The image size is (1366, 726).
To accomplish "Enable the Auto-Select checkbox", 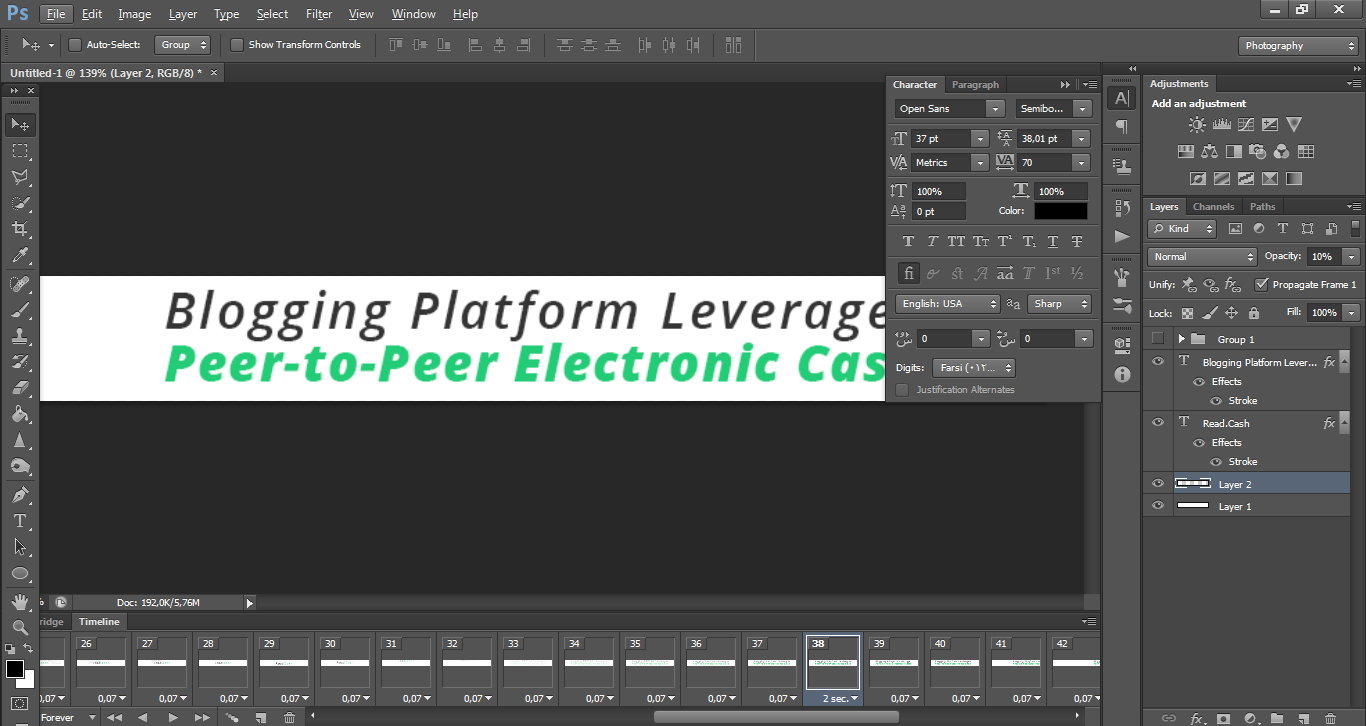I will pyautogui.click(x=75, y=45).
